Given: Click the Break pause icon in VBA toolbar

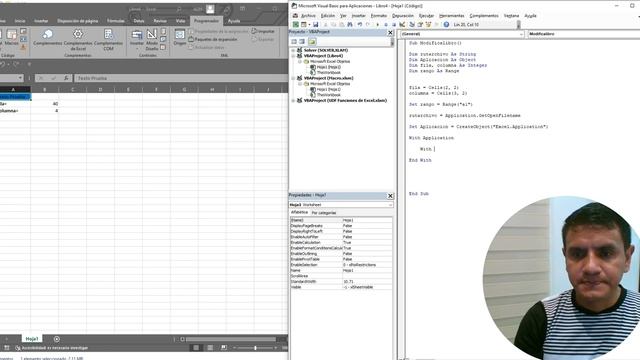Looking at the screenshot, I should 386,24.
